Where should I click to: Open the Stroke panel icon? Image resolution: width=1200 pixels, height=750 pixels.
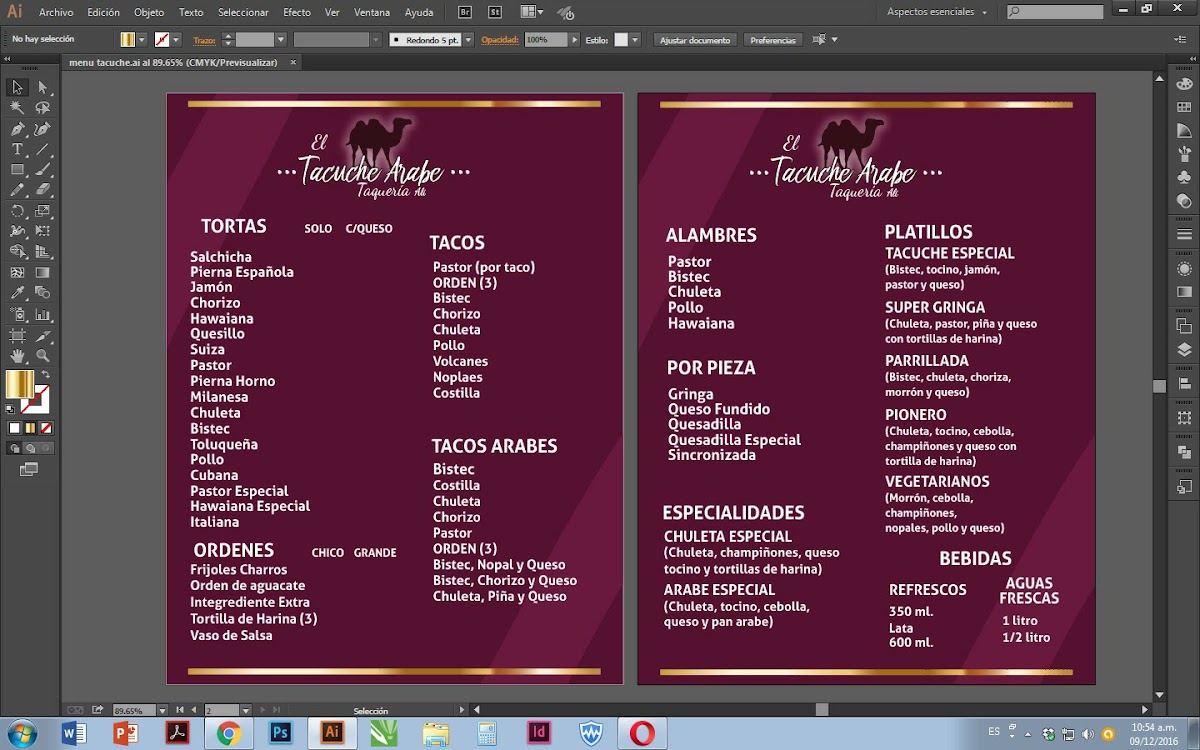[1184, 235]
